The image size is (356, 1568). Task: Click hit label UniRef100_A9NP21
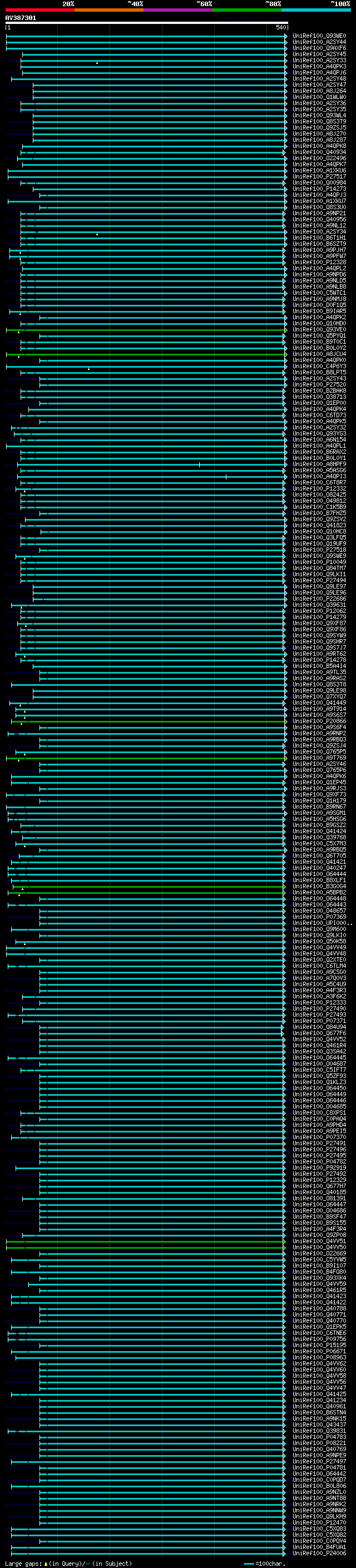319,214
